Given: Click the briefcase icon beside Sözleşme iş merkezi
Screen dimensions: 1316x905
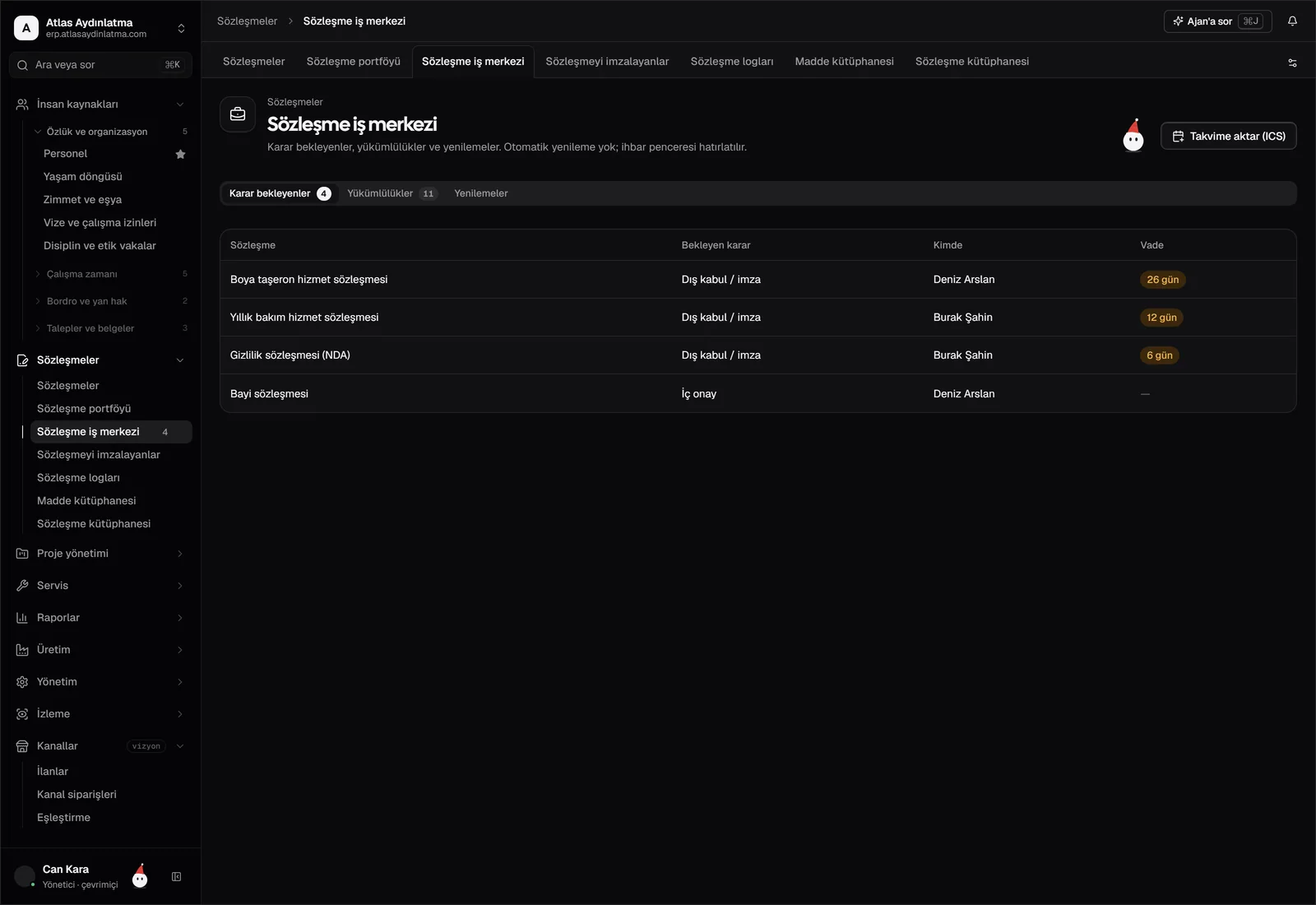Looking at the screenshot, I should (238, 114).
